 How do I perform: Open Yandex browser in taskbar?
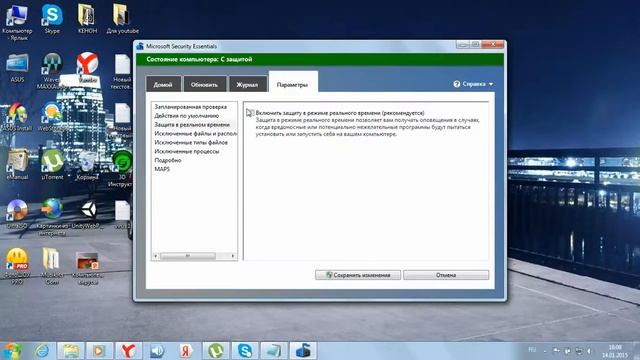128,351
